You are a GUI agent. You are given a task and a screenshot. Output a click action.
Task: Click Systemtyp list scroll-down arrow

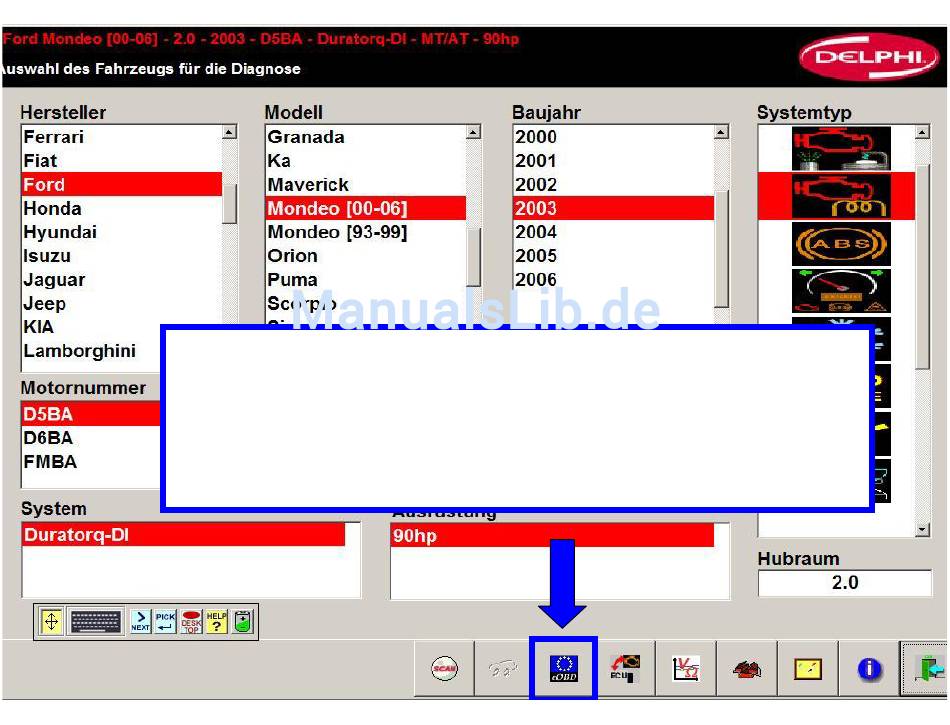[922, 529]
